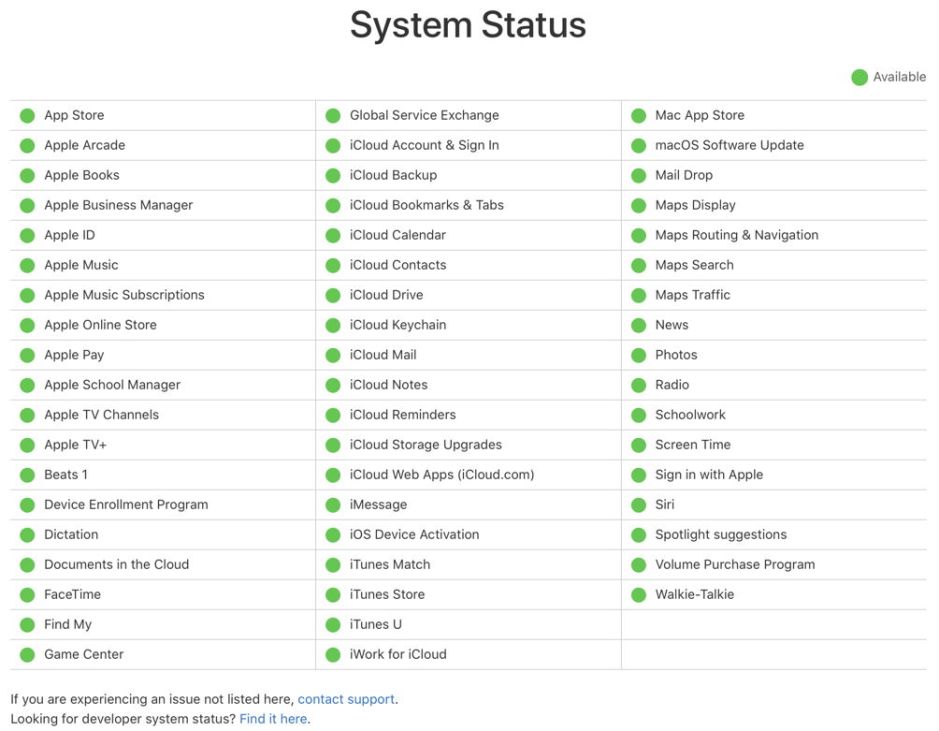
Task: Click the FaceTime service name
Action: [x=72, y=595]
